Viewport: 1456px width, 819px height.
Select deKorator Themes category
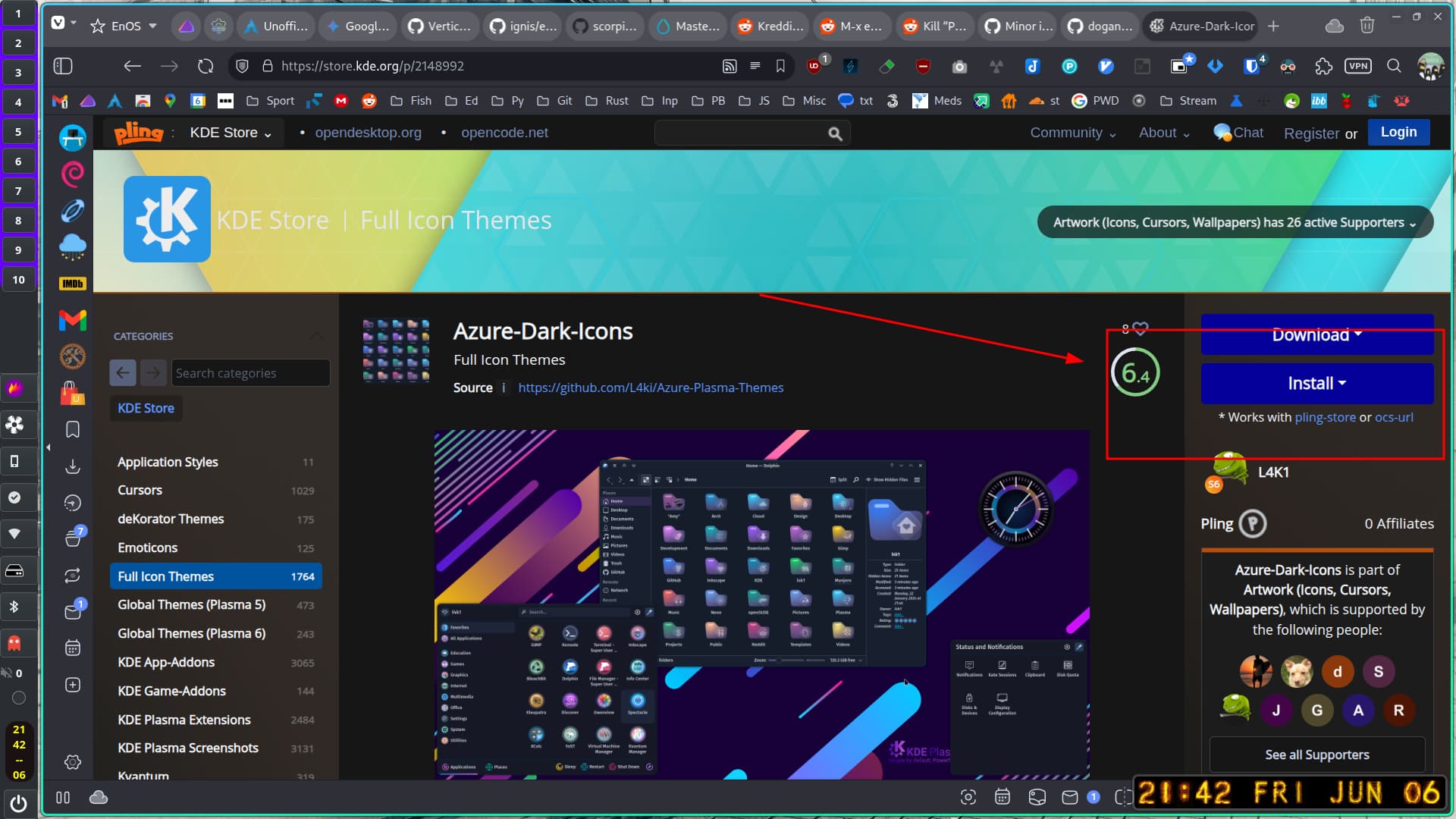coord(215,519)
